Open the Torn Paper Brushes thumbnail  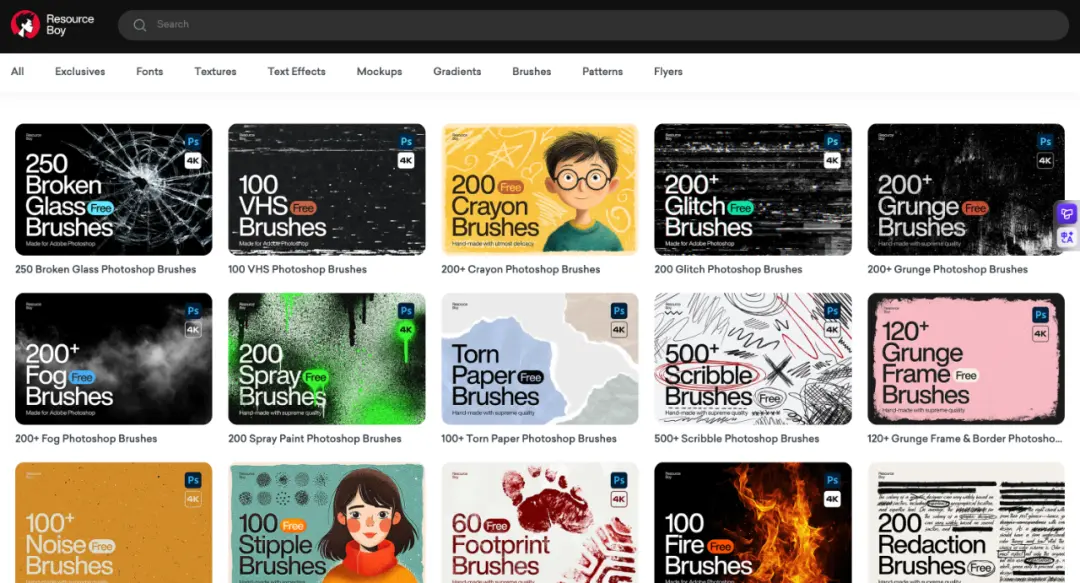[540, 359]
